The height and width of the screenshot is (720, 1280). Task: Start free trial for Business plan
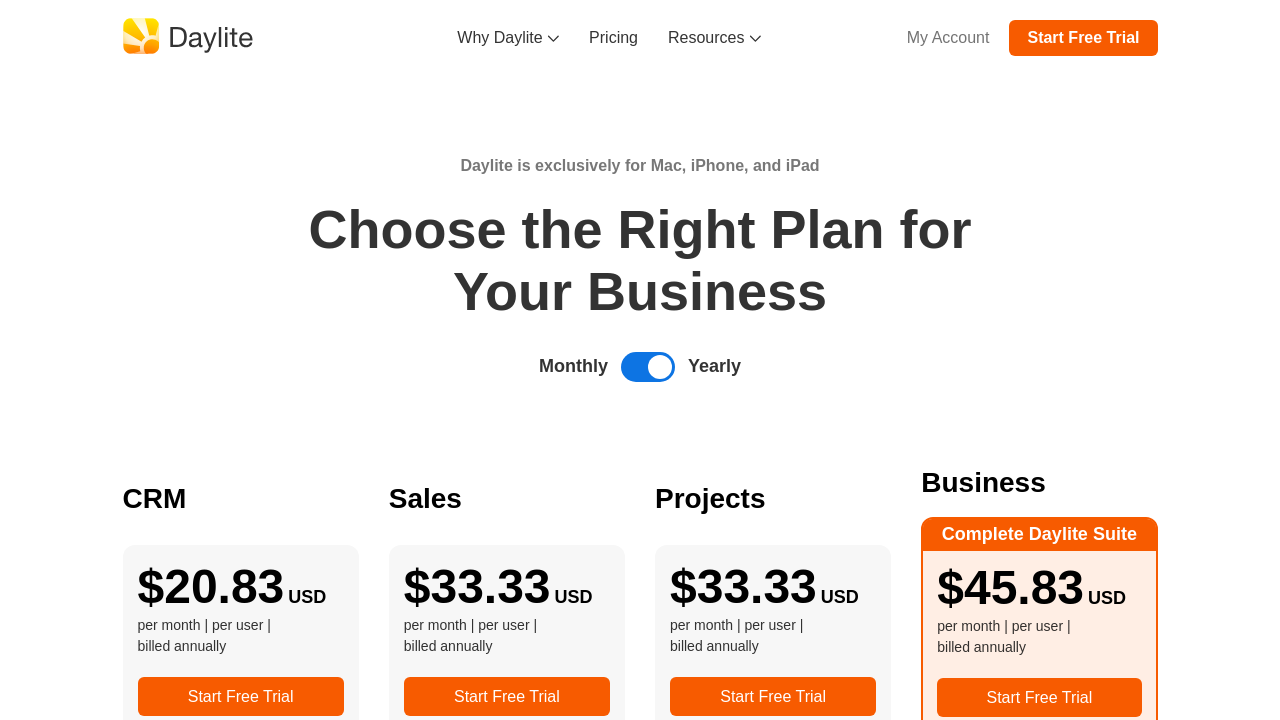tap(1039, 697)
